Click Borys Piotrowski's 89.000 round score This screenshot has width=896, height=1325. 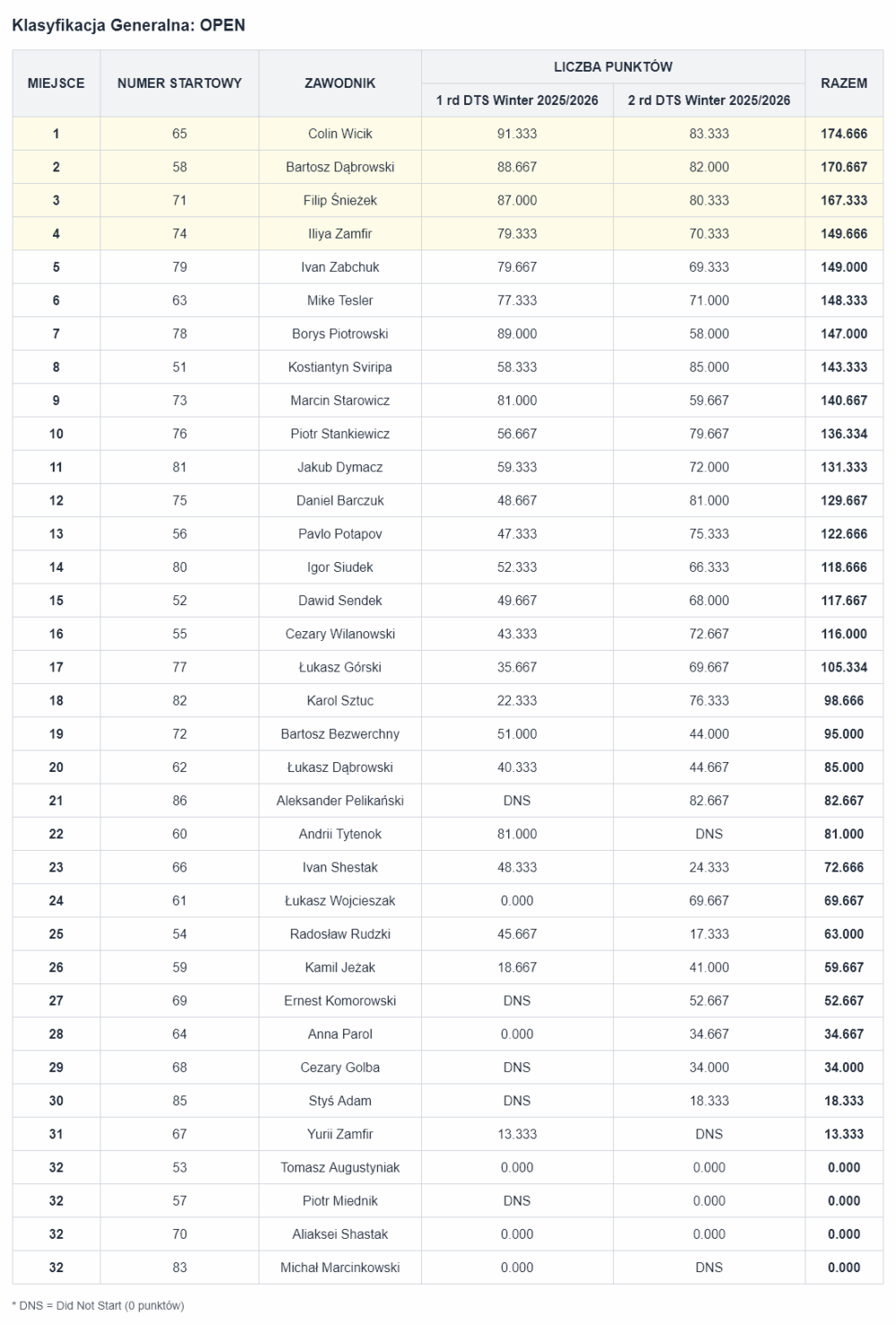pos(517,333)
